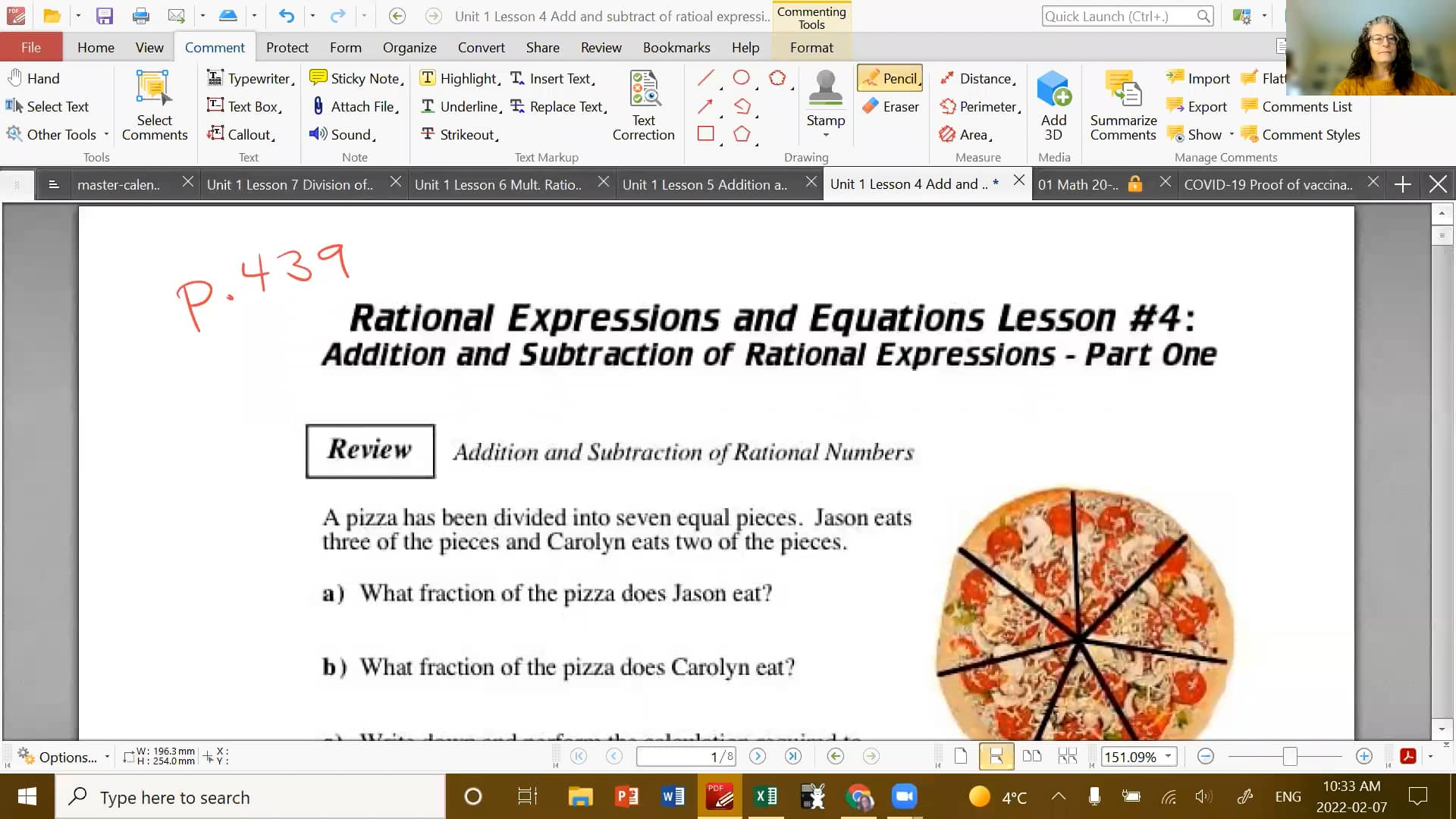Viewport: 1456px width, 819px height.
Task: Select the rectangle drawing tool
Action: [x=706, y=133]
